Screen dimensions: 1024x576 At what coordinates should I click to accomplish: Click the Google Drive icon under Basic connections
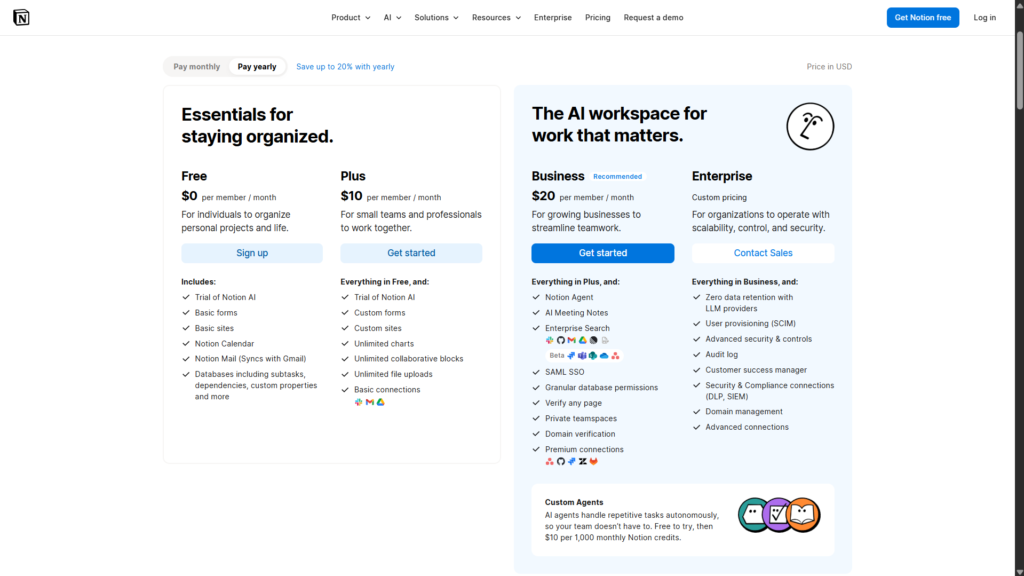[381, 402]
